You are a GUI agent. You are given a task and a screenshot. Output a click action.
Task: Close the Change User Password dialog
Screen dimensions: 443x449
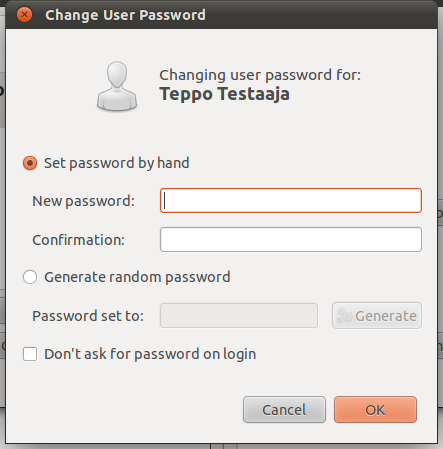(x=24, y=15)
